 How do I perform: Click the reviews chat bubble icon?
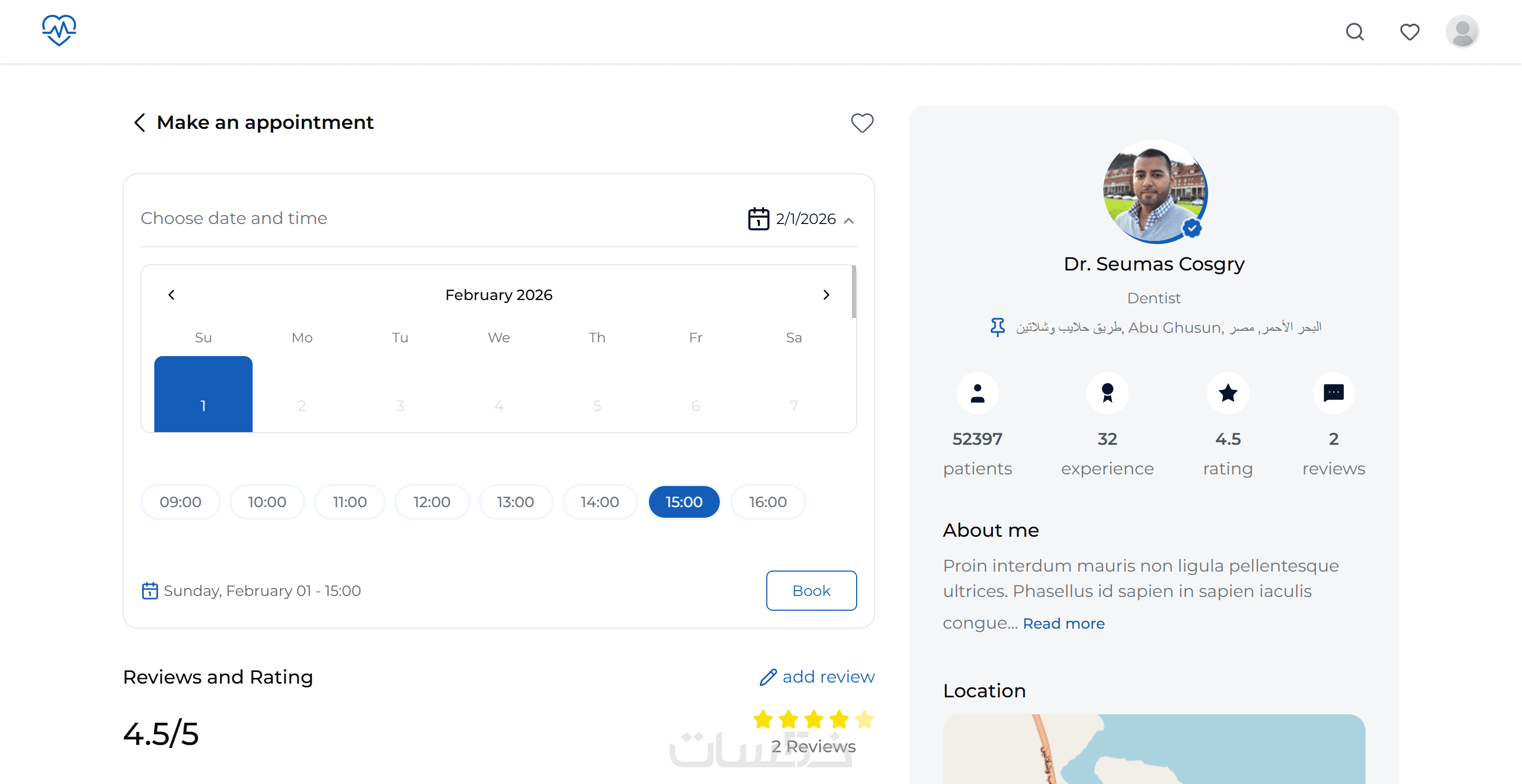1333,393
